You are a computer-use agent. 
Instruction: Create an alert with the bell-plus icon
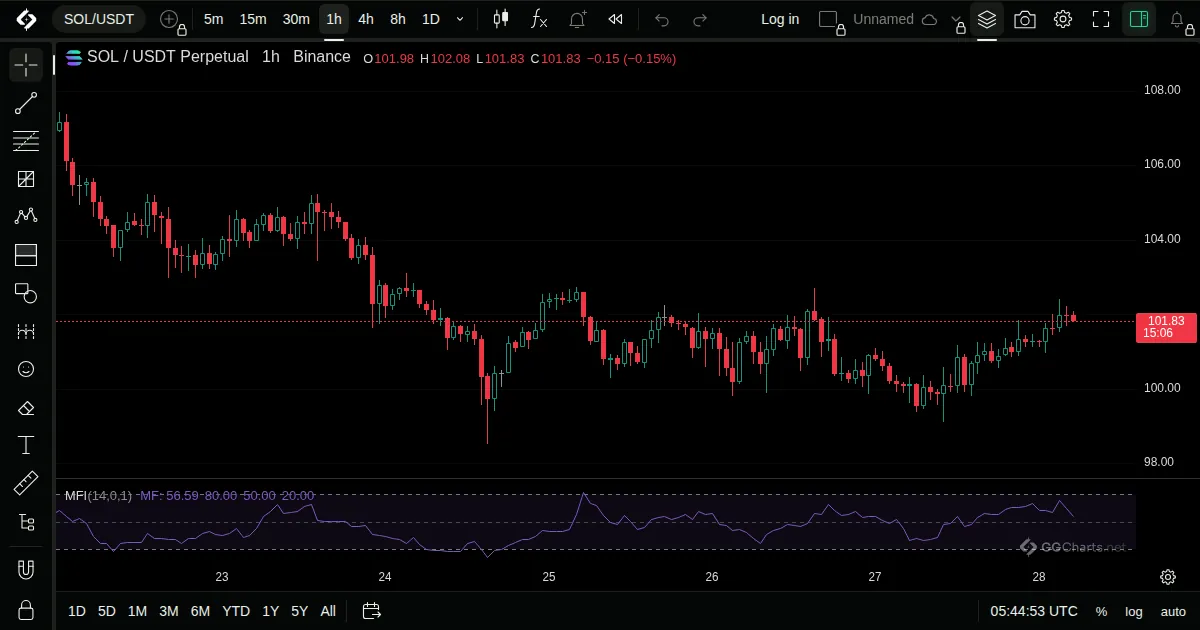click(577, 19)
